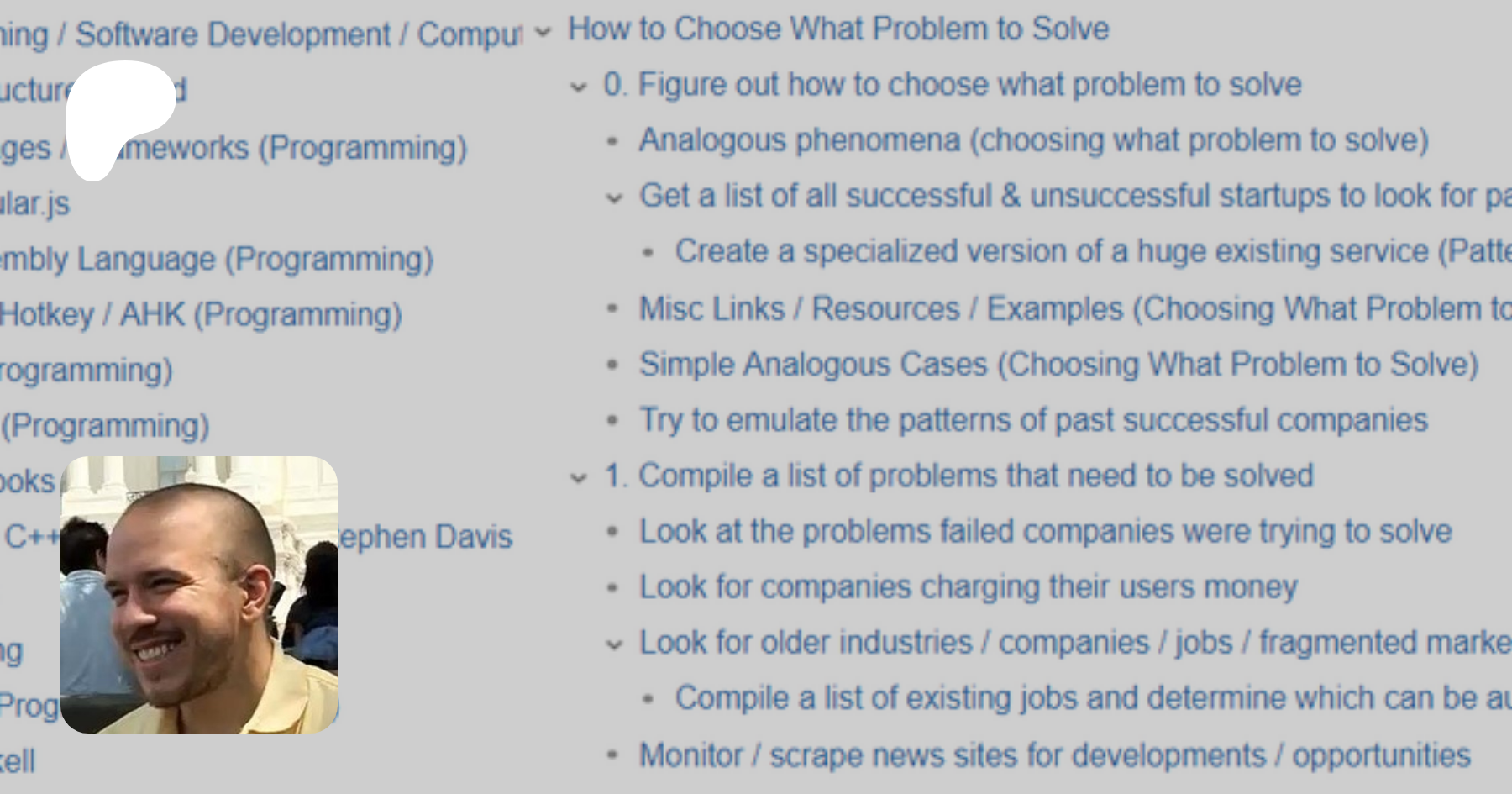Click bullet beside 'Monitor / scrape news sites'
The image size is (1512, 794).
[613, 755]
